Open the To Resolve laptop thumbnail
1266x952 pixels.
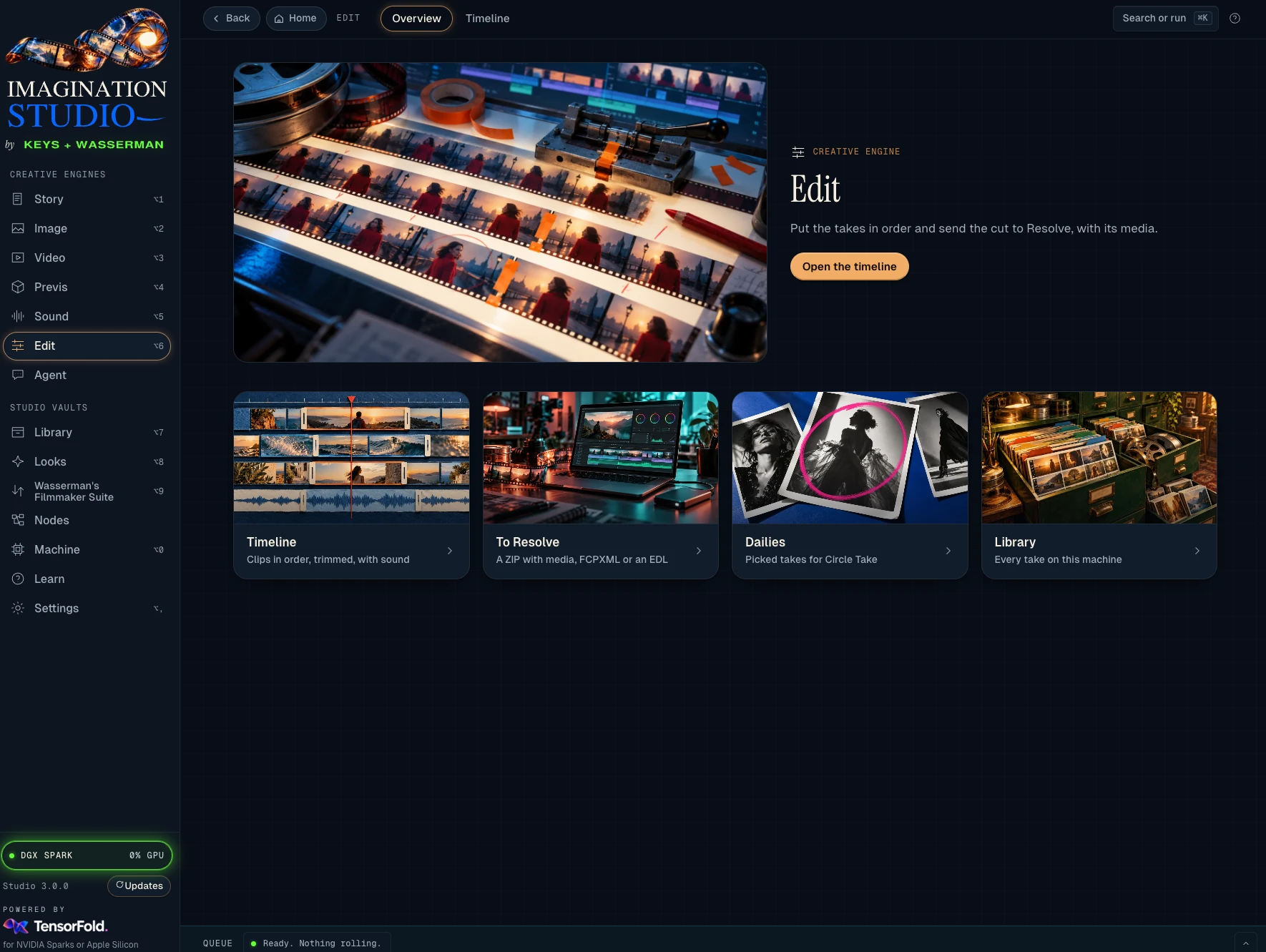click(601, 458)
